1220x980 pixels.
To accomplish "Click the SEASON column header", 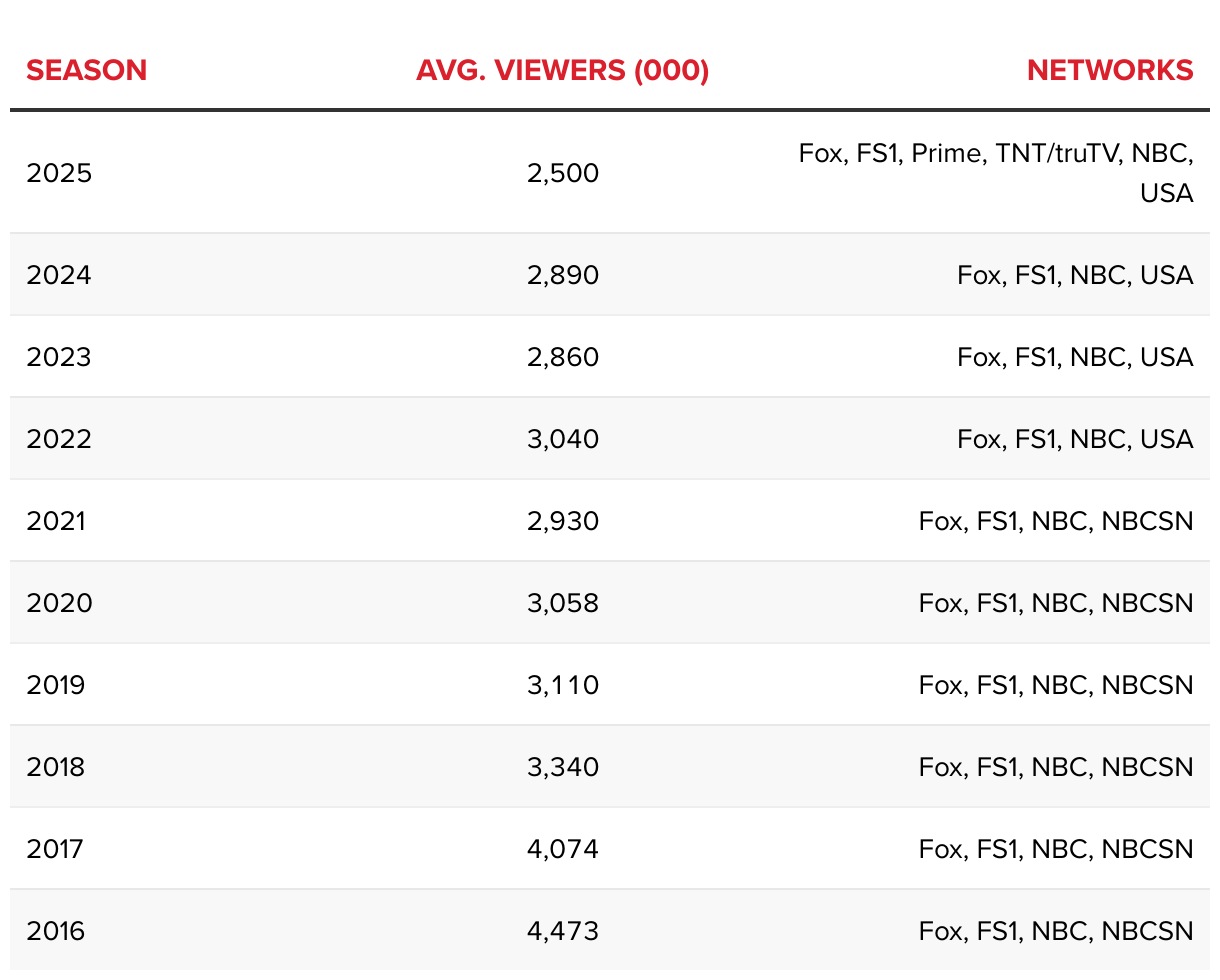I will (x=87, y=71).
